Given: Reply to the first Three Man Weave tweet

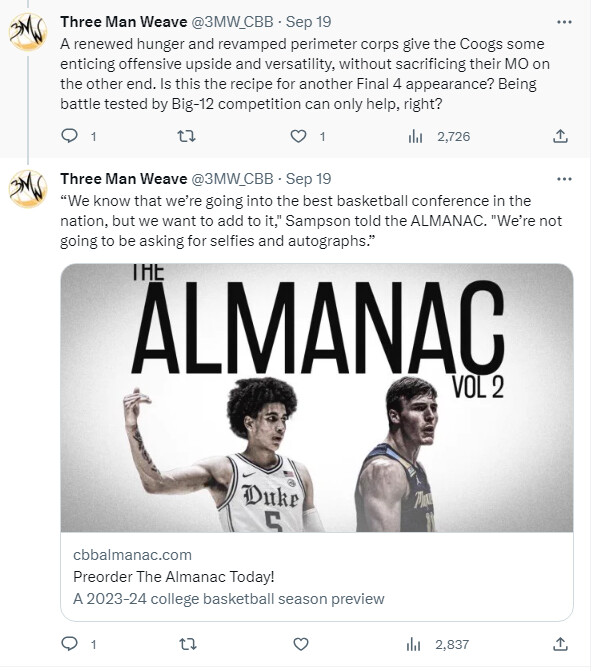Looking at the screenshot, I should point(70,137).
